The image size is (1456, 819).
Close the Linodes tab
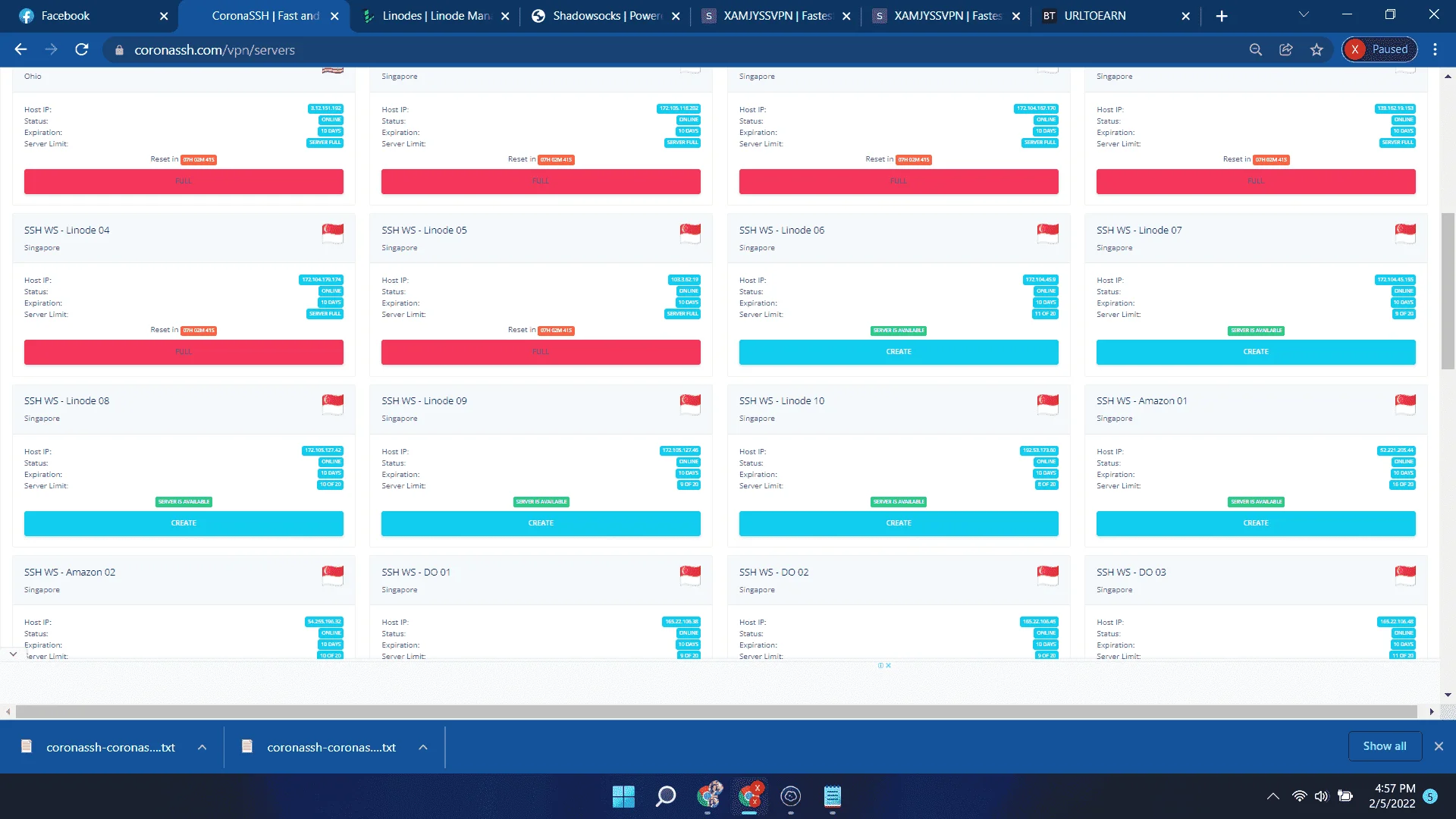pyautogui.click(x=505, y=16)
